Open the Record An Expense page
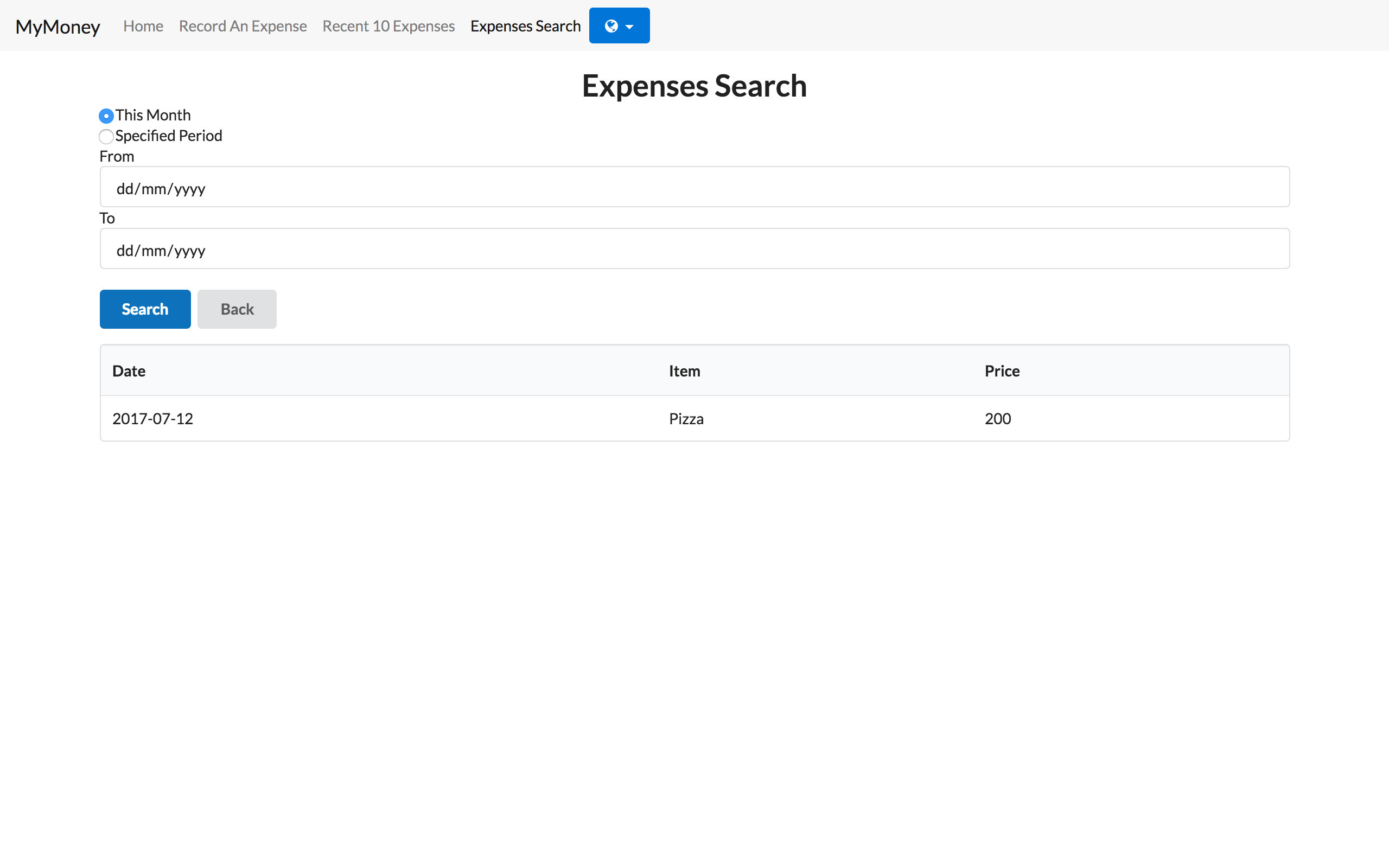Screen dimensions: 1389x868 coord(243,25)
